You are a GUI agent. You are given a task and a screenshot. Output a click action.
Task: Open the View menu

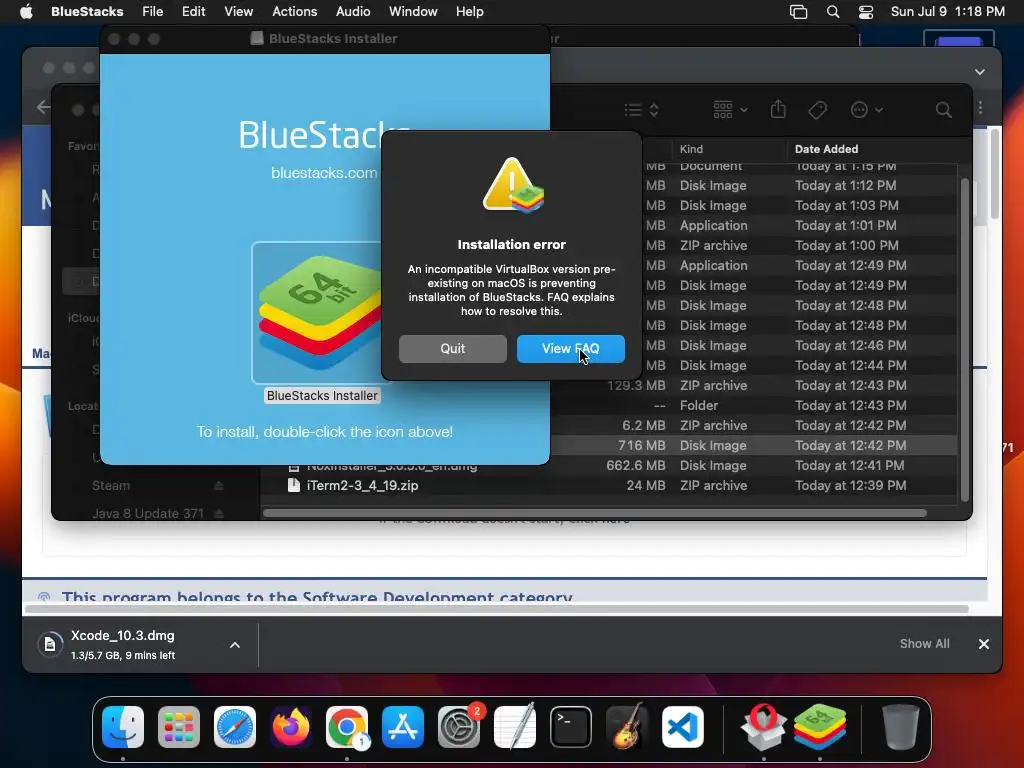238,12
